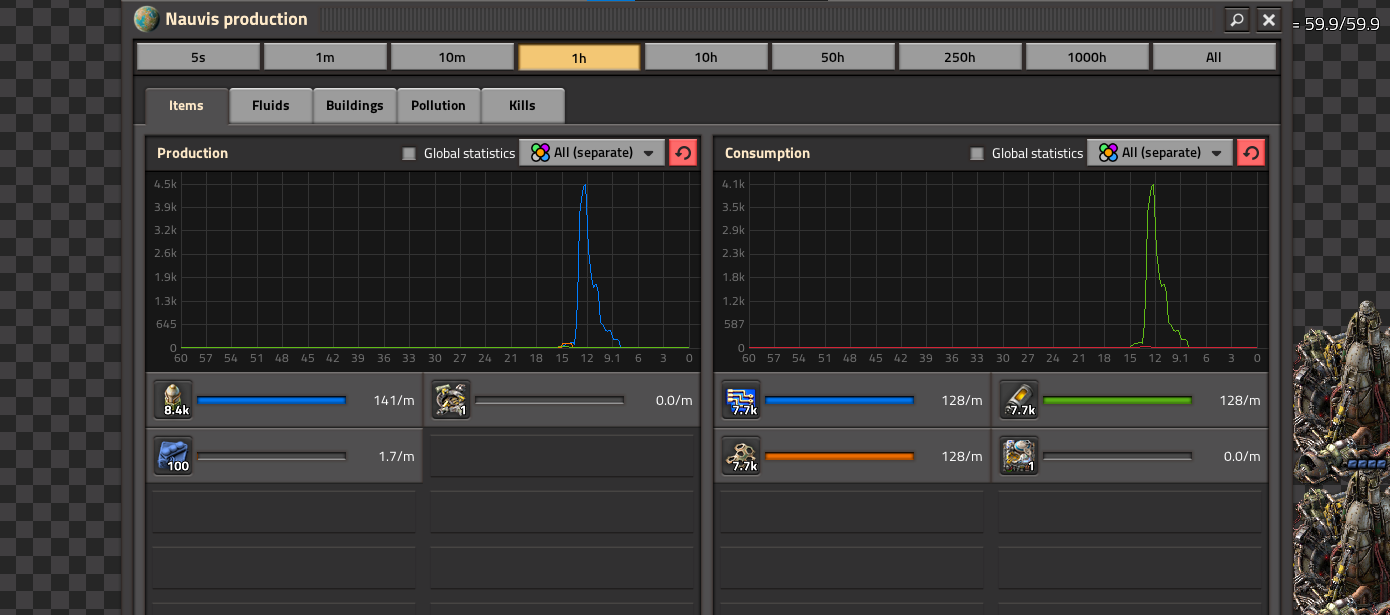Expand Production All (separate) quality dropdown
1390x615 pixels.
click(592, 153)
